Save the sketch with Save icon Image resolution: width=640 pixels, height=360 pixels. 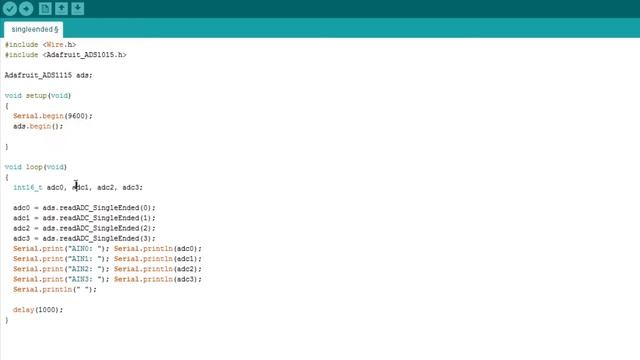78,9
